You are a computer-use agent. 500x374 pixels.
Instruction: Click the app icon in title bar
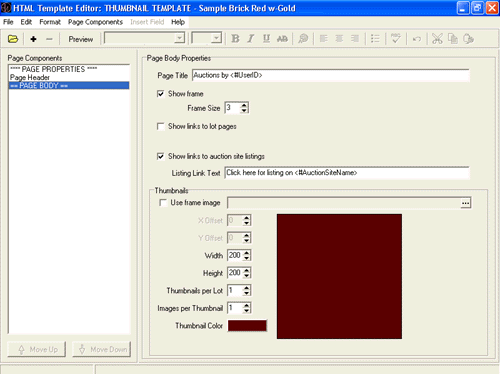(6, 8)
